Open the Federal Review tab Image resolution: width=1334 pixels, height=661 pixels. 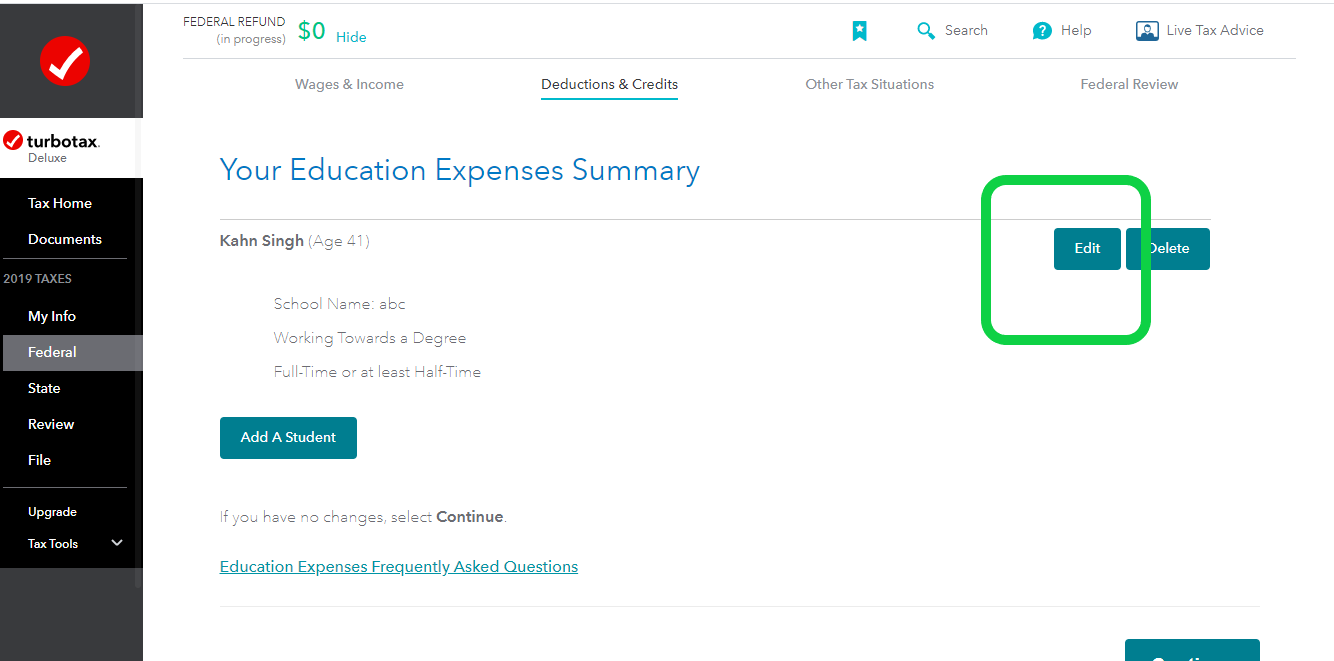[x=1129, y=84]
